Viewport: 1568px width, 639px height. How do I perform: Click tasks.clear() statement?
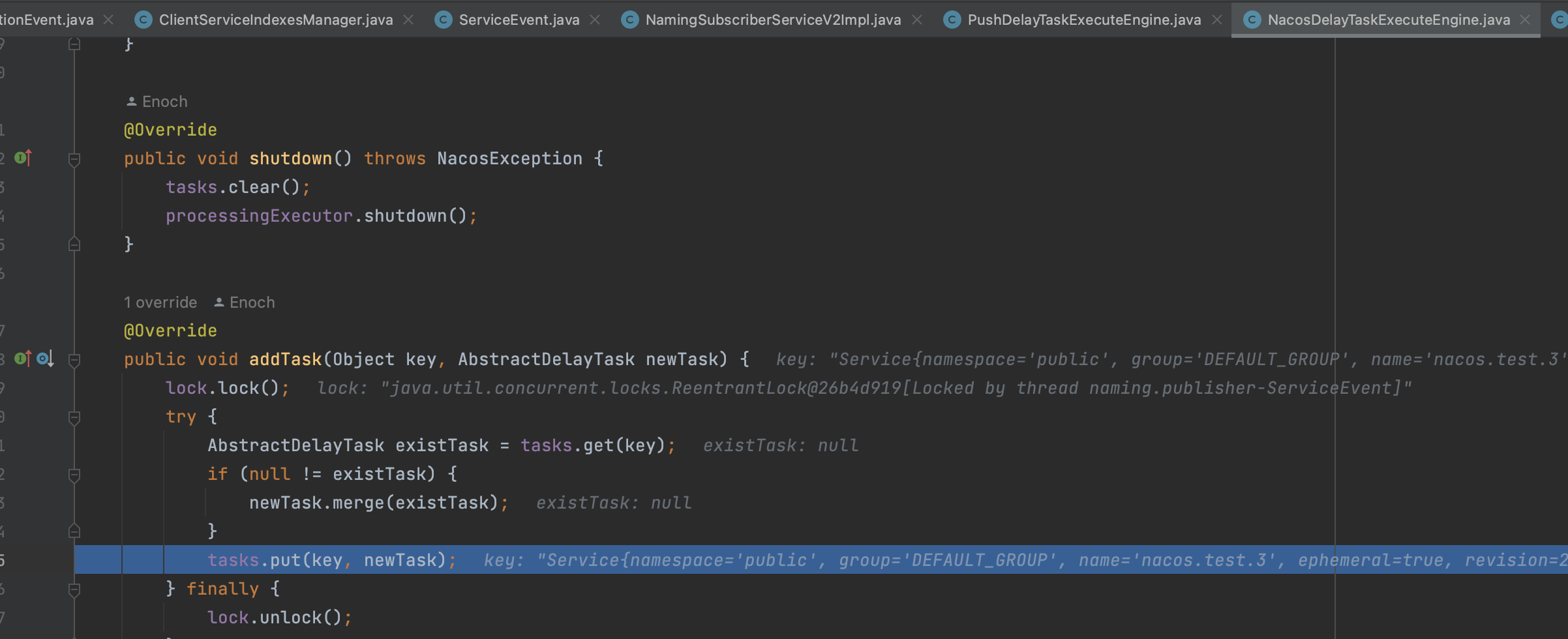coord(238,187)
